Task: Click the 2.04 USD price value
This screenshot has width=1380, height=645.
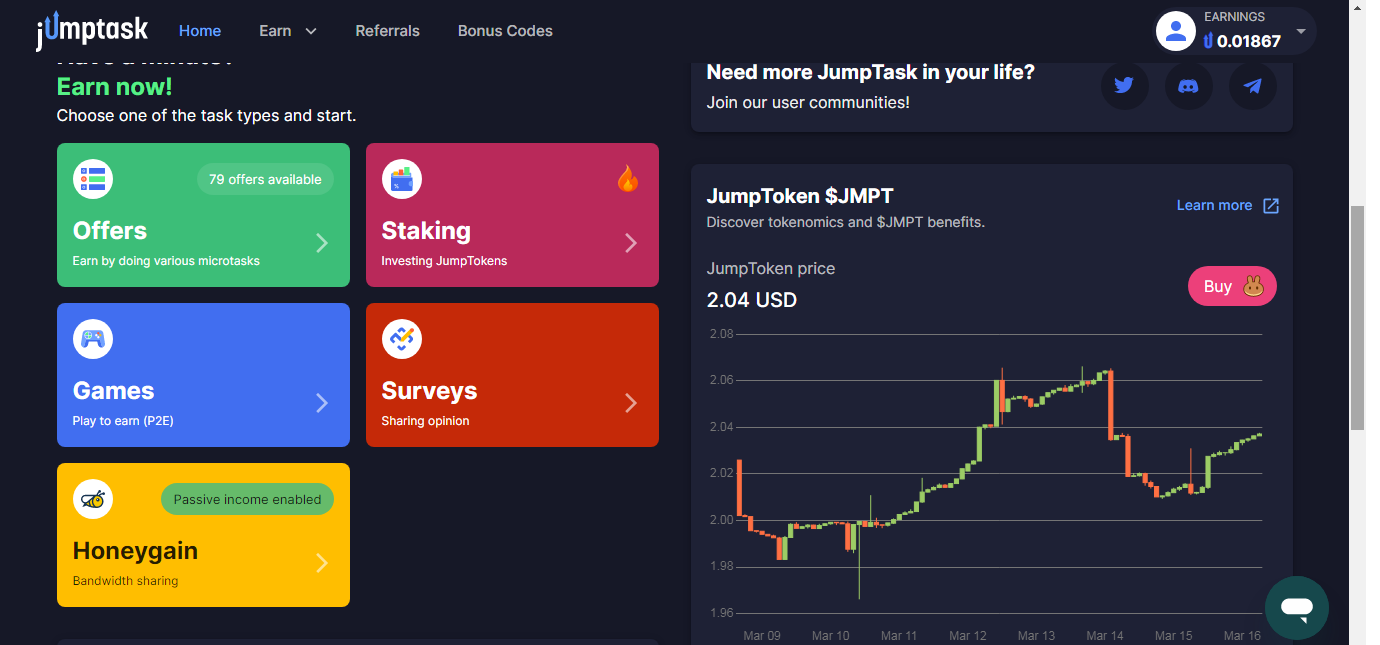Action: coord(752,300)
